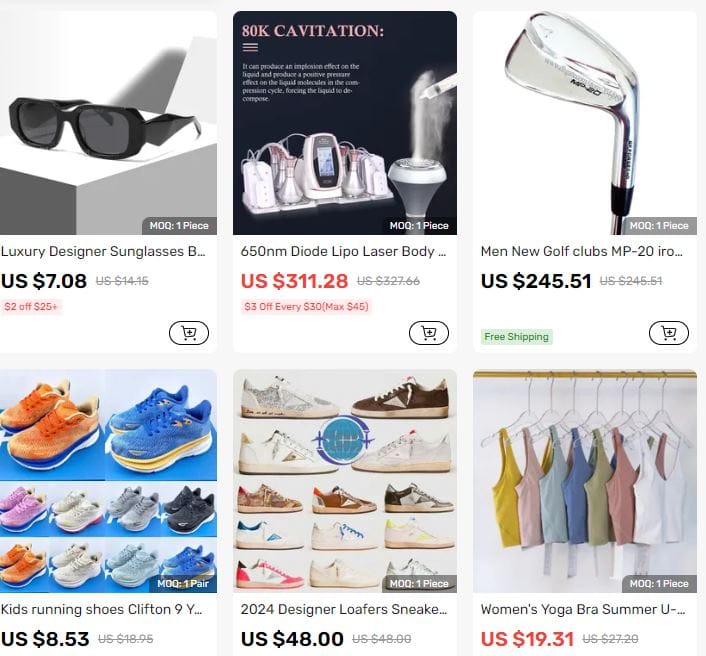Open Kids running shoes Clifton 9 title
This screenshot has height=656, width=706.
(x=102, y=609)
